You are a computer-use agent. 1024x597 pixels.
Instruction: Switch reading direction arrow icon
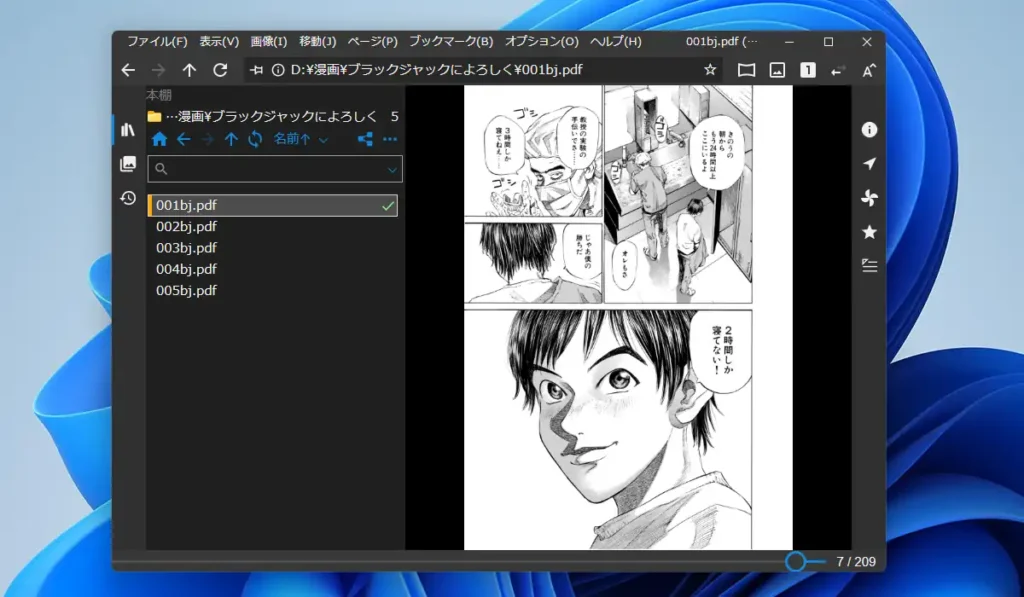(x=838, y=71)
